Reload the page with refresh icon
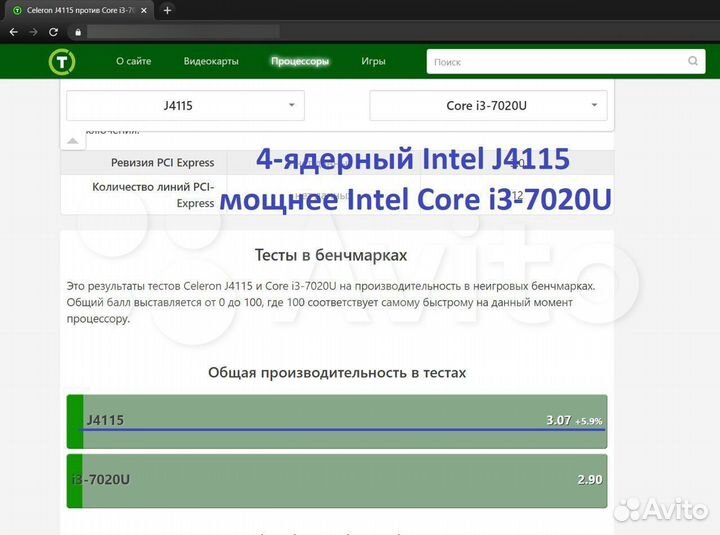 coord(54,32)
